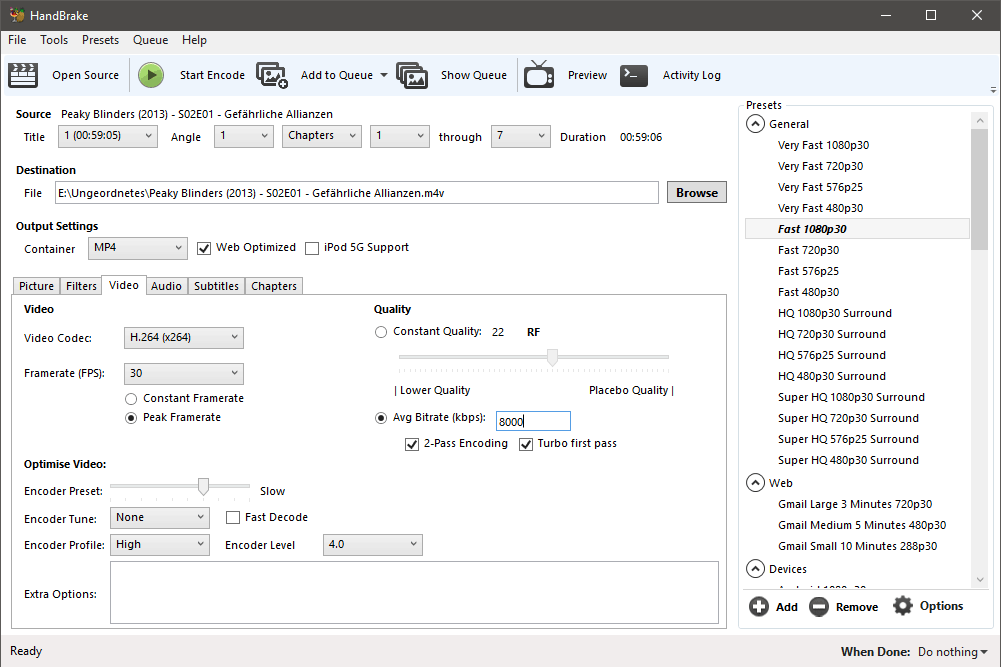Click the Remove preset minus icon
The height and width of the screenshot is (667, 1001).
[819, 607]
